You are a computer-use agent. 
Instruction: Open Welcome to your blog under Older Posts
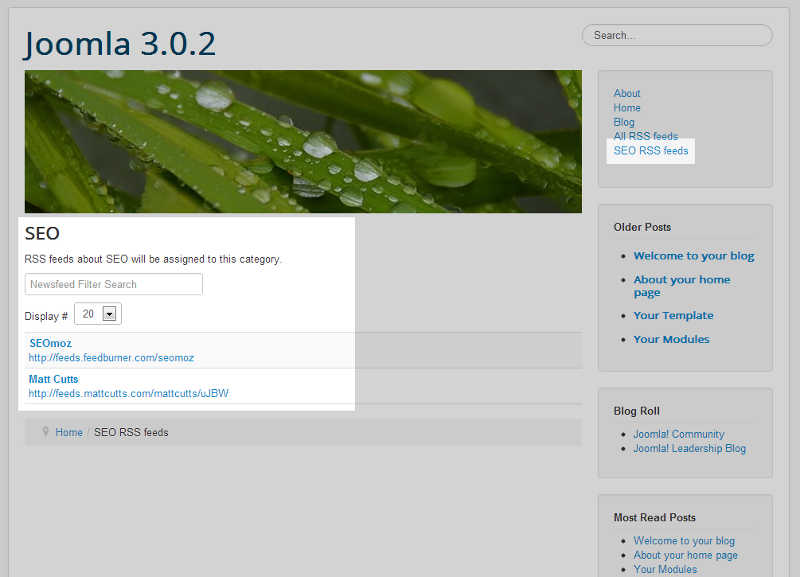pyautogui.click(x=694, y=256)
